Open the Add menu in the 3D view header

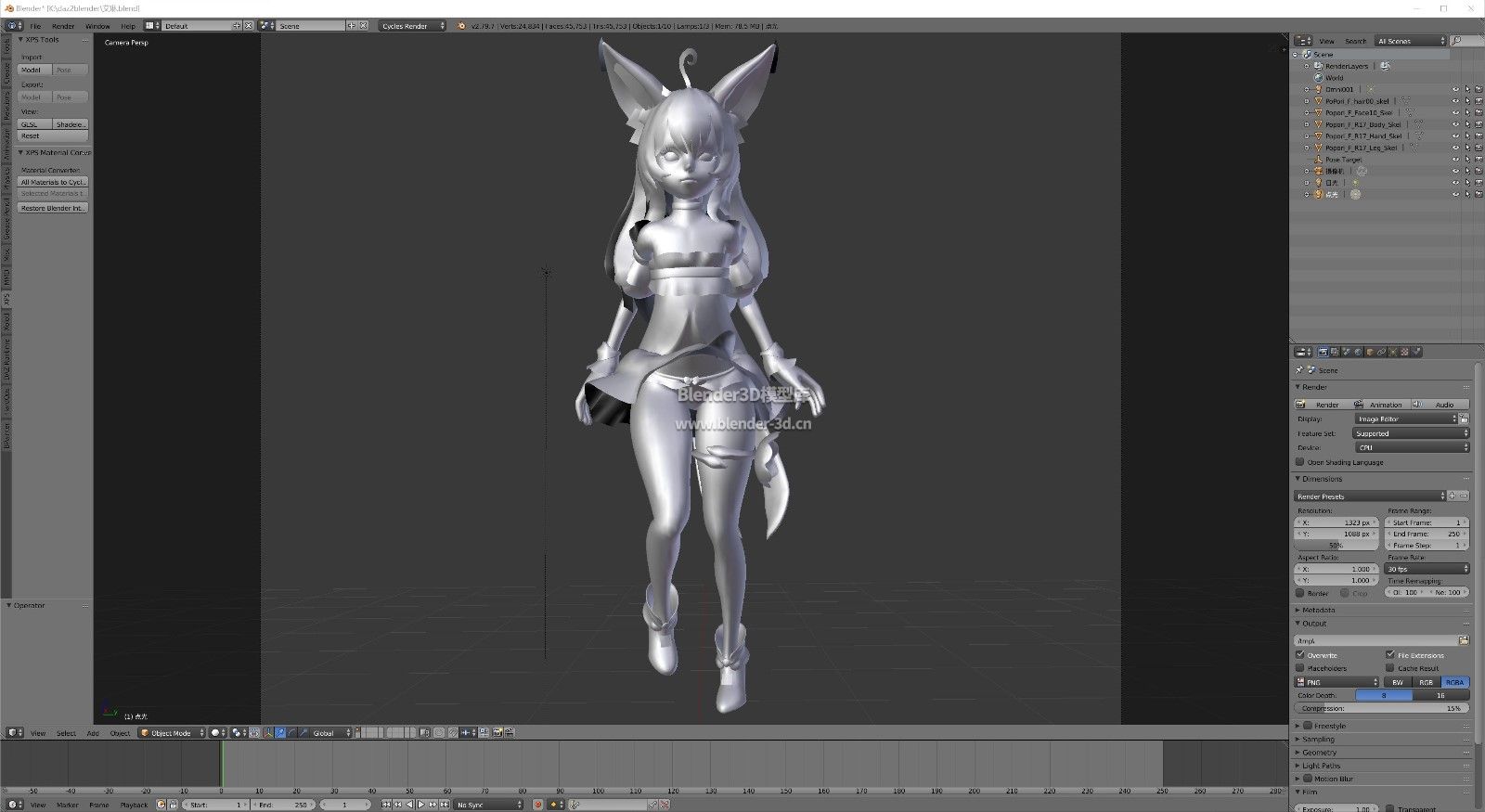pos(93,732)
